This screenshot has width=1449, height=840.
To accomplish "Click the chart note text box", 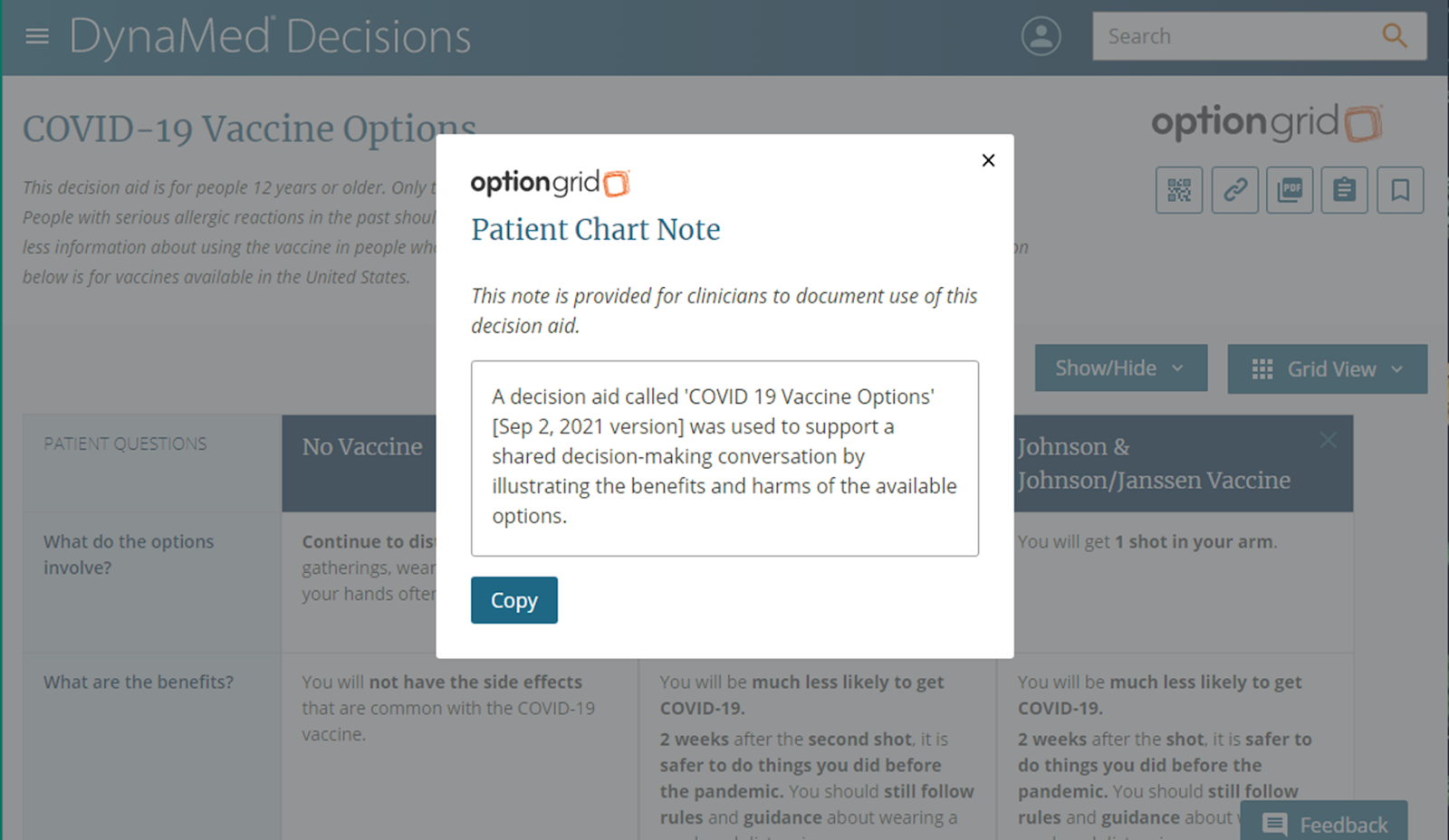I will [x=724, y=458].
